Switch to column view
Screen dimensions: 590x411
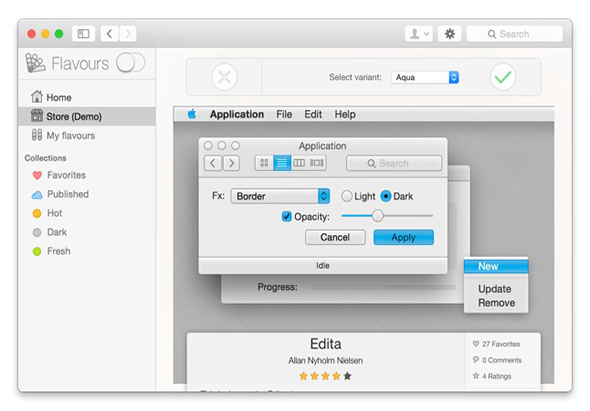pyautogui.click(x=299, y=163)
